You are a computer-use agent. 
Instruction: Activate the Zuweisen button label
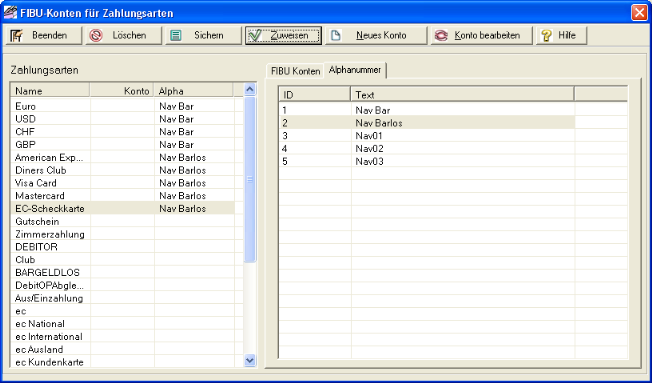[289, 36]
